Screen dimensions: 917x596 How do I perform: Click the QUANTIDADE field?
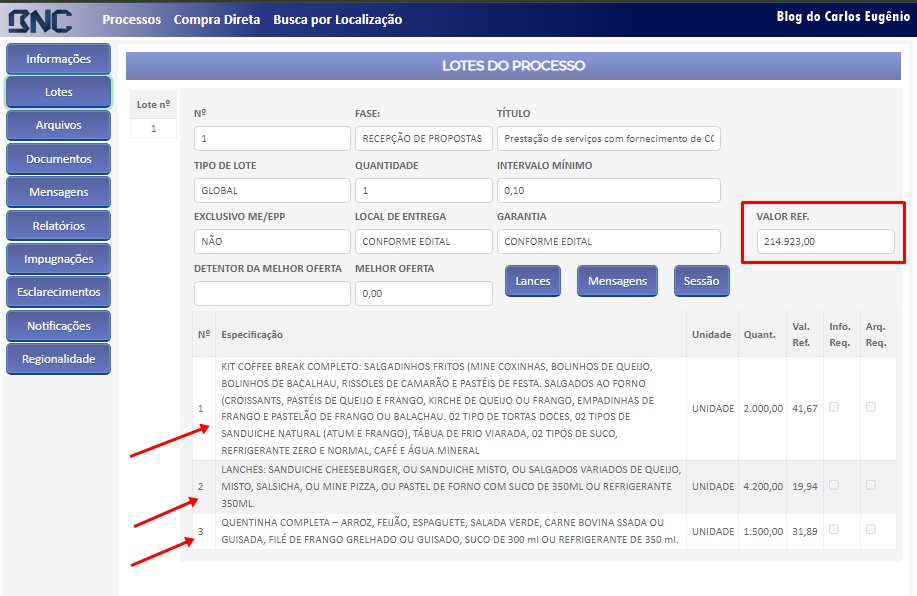pos(423,191)
